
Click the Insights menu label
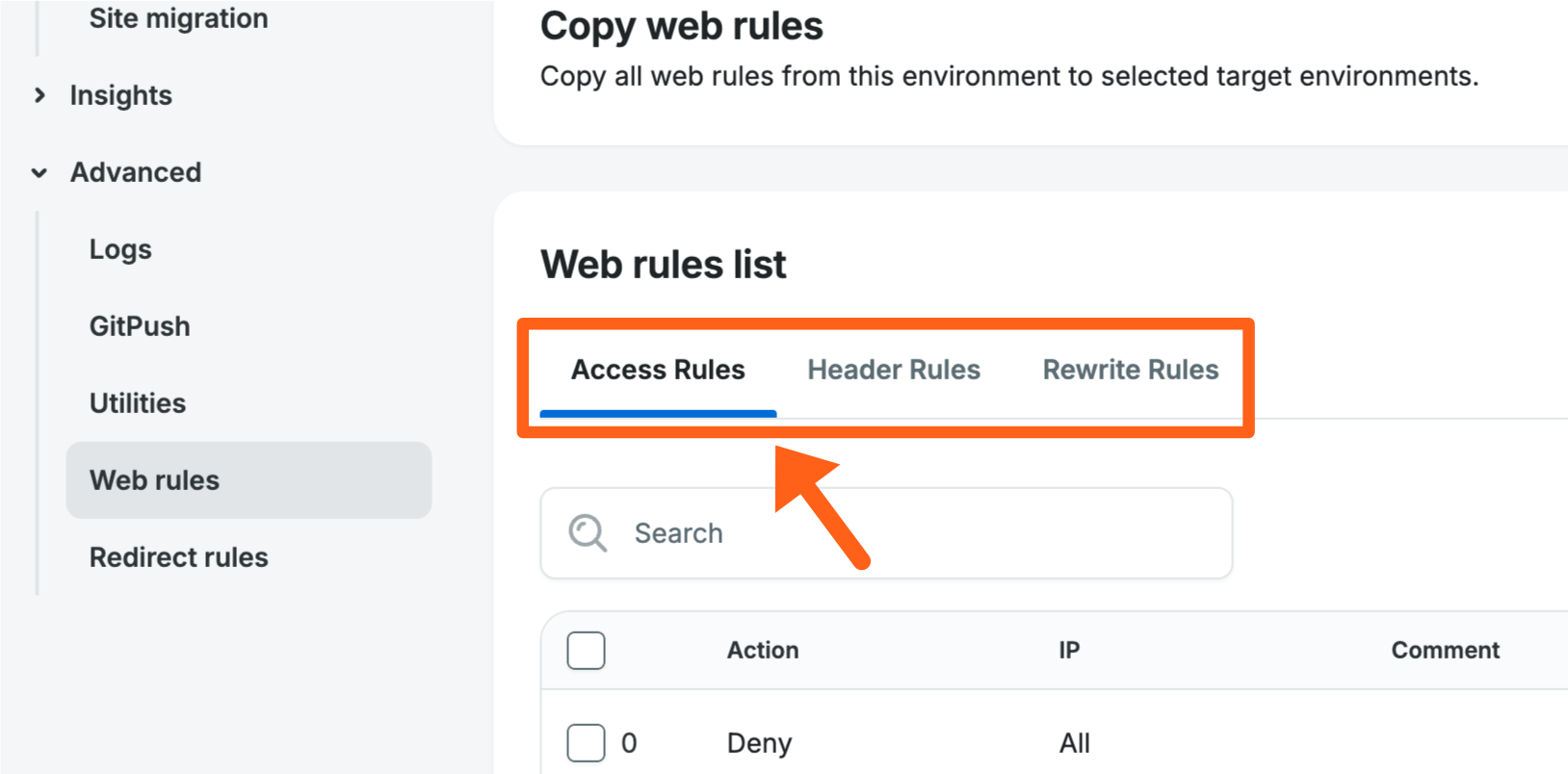pos(121,95)
